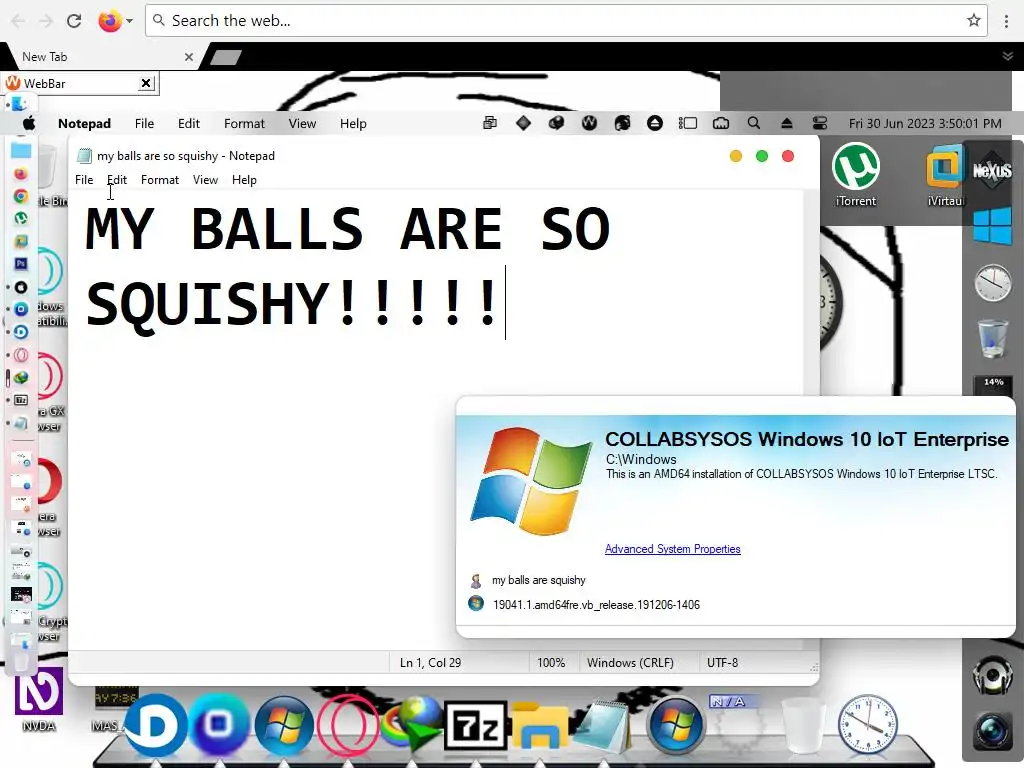Click the plain eject icon in the menu bar
The width and height of the screenshot is (1024, 768).
click(x=787, y=123)
